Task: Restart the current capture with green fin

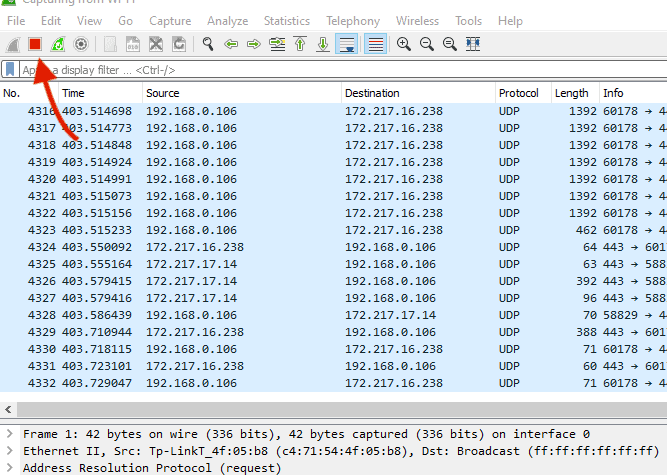Action: point(58,44)
